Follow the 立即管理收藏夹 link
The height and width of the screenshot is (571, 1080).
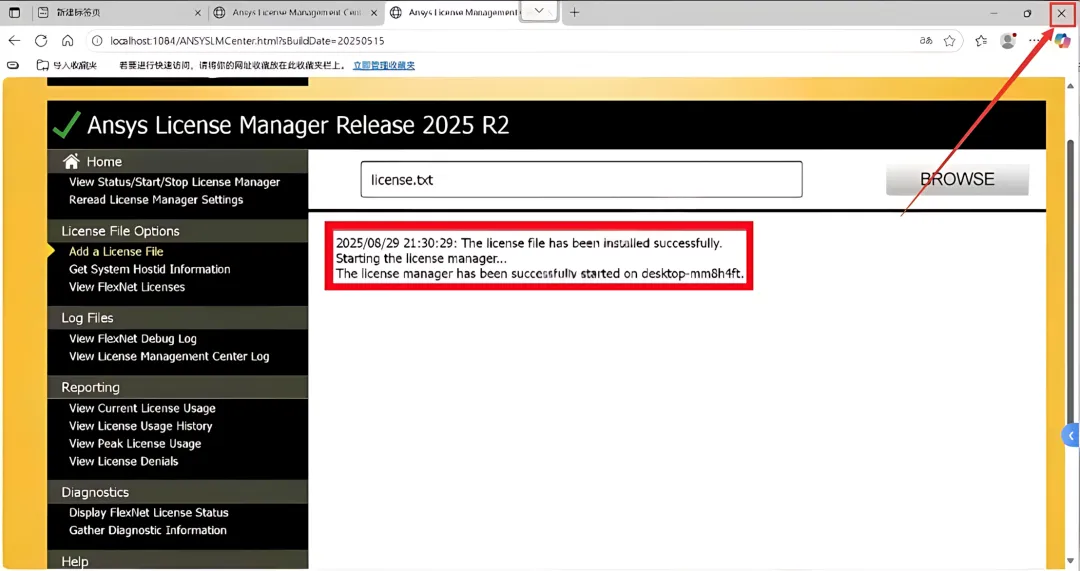384,65
